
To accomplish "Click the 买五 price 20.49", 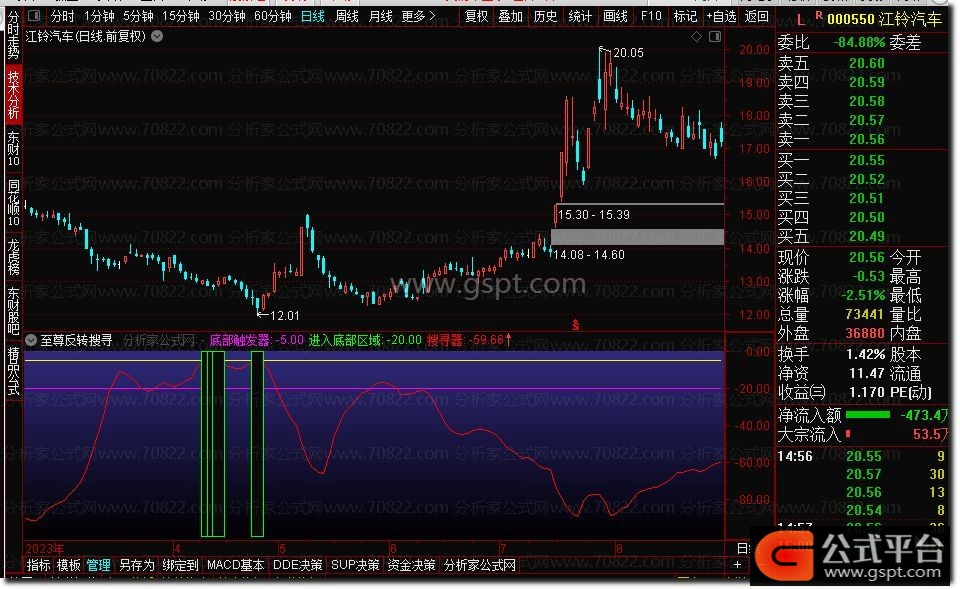I will tap(866, 236).
